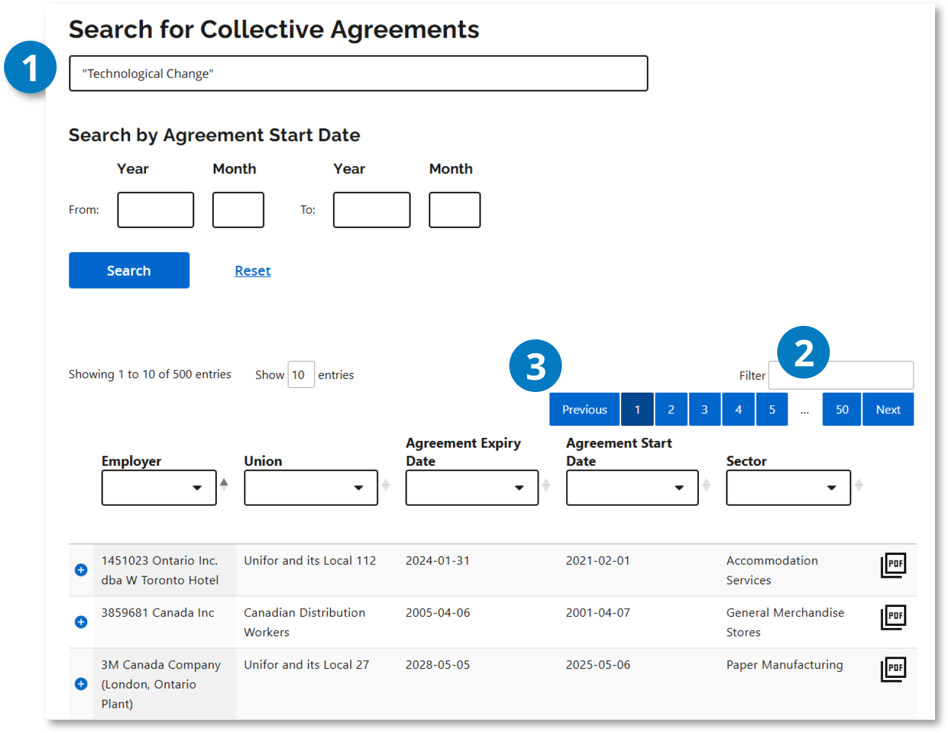This screenshot has height=733, width=948.
Task: Sort by the Union column arrows
Action: point(385,484)
